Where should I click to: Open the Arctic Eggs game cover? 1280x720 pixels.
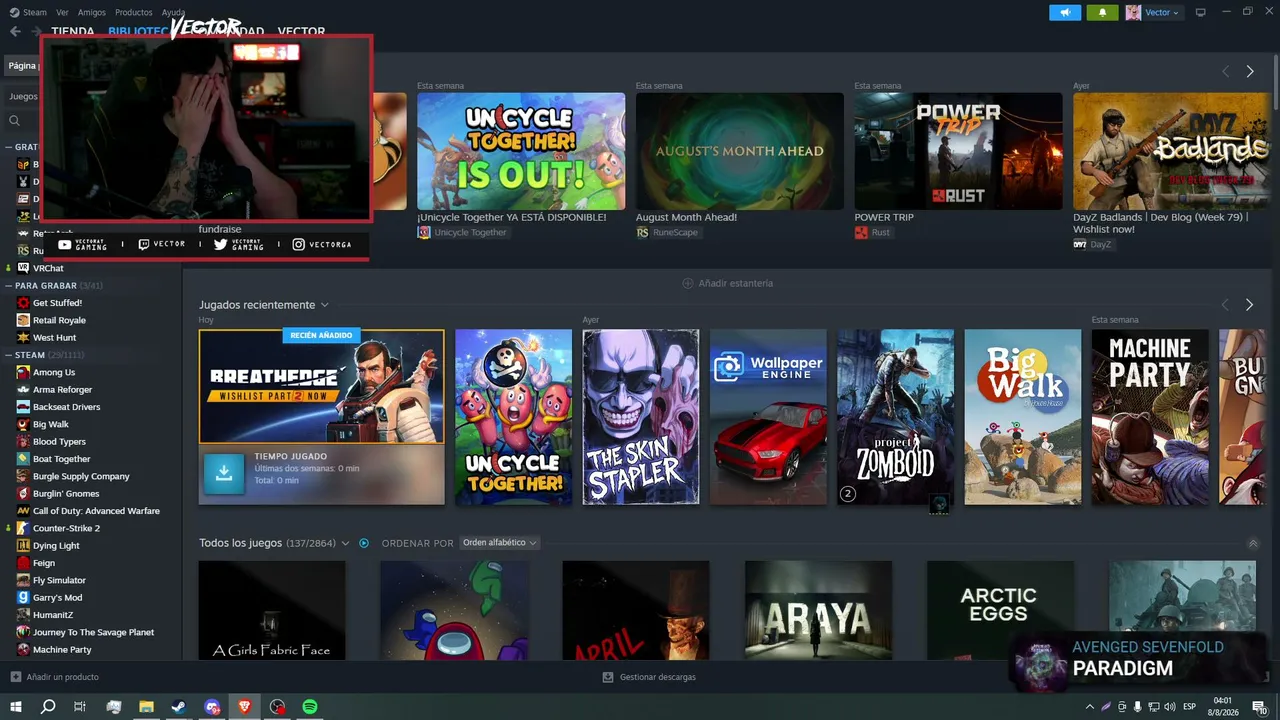[x=1000, y=610]
